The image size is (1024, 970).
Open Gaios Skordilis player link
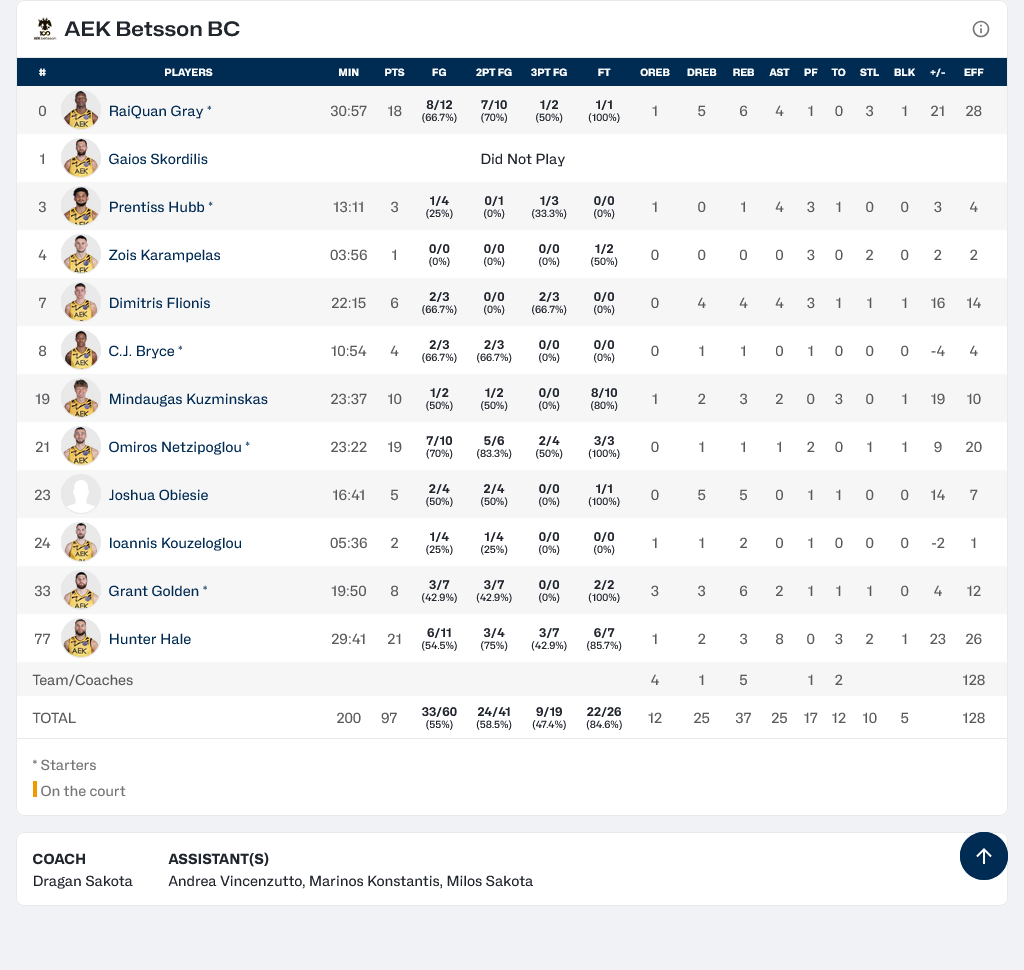(158, 159)
